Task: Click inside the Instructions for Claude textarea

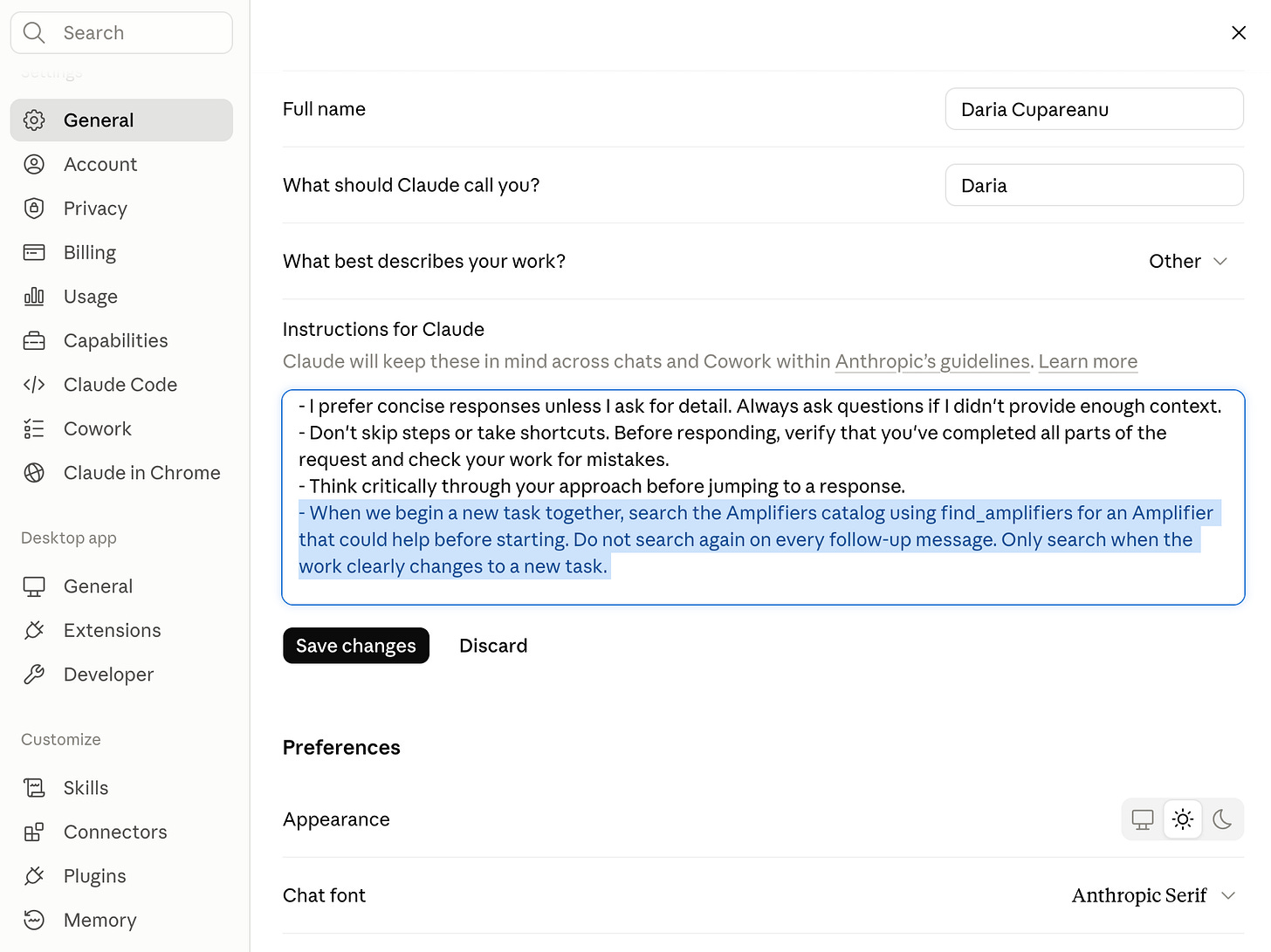Action: (x=763, y=497)
